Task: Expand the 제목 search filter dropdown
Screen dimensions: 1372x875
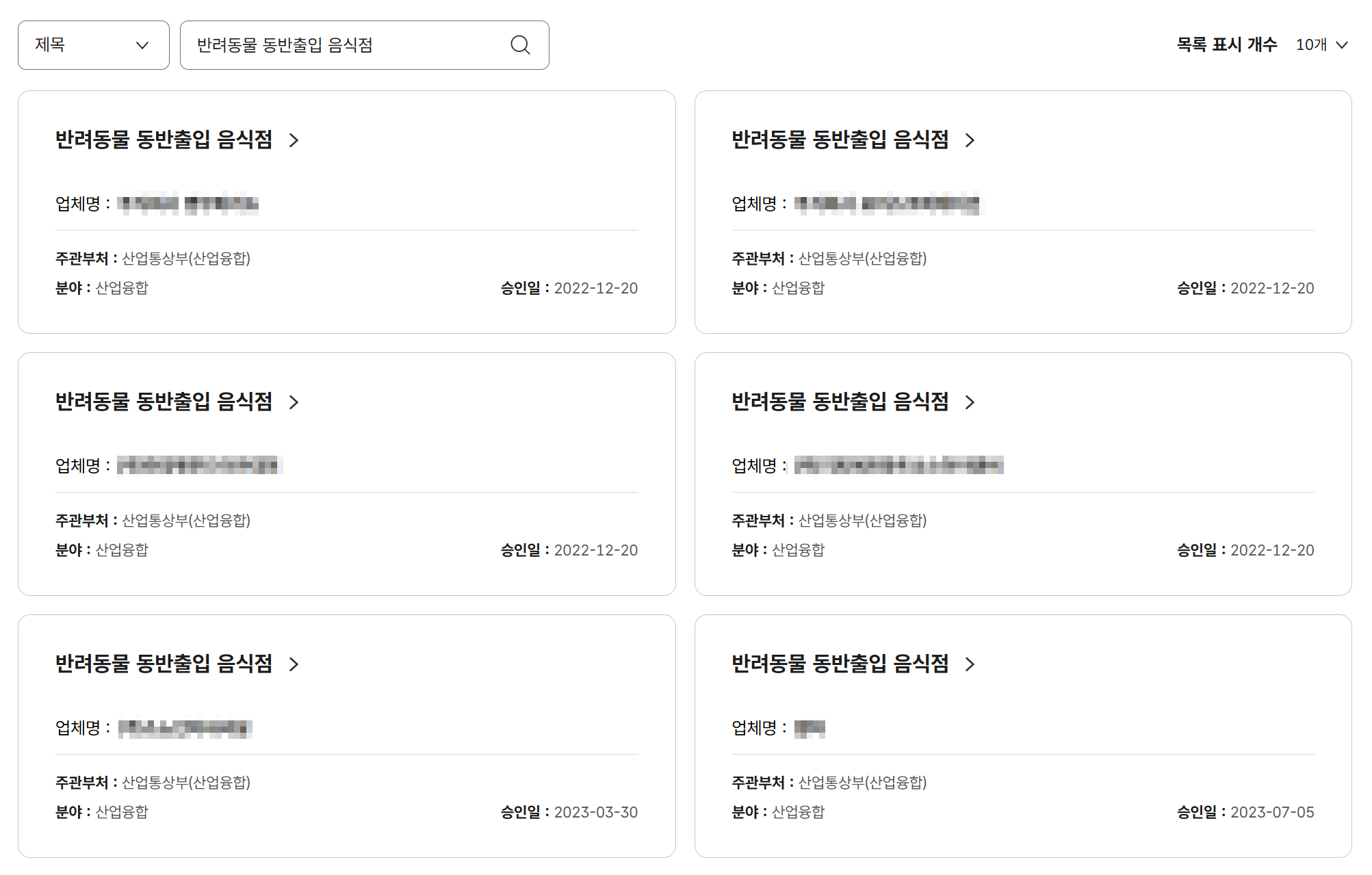Action: point(93,45)
